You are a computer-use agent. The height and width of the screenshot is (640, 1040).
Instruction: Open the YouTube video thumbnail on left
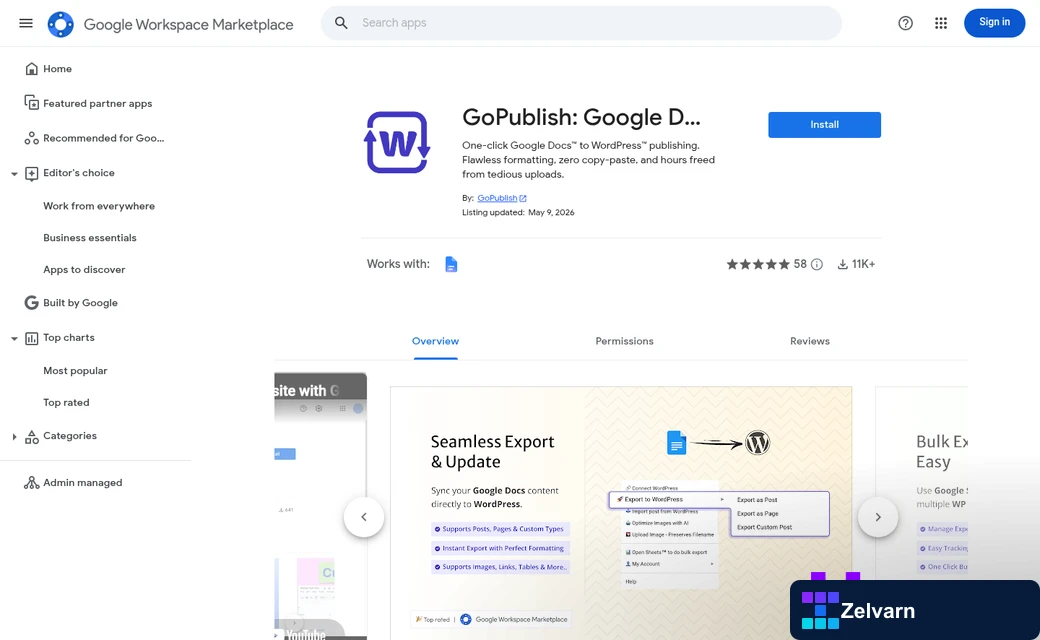(x=320, y=506)
